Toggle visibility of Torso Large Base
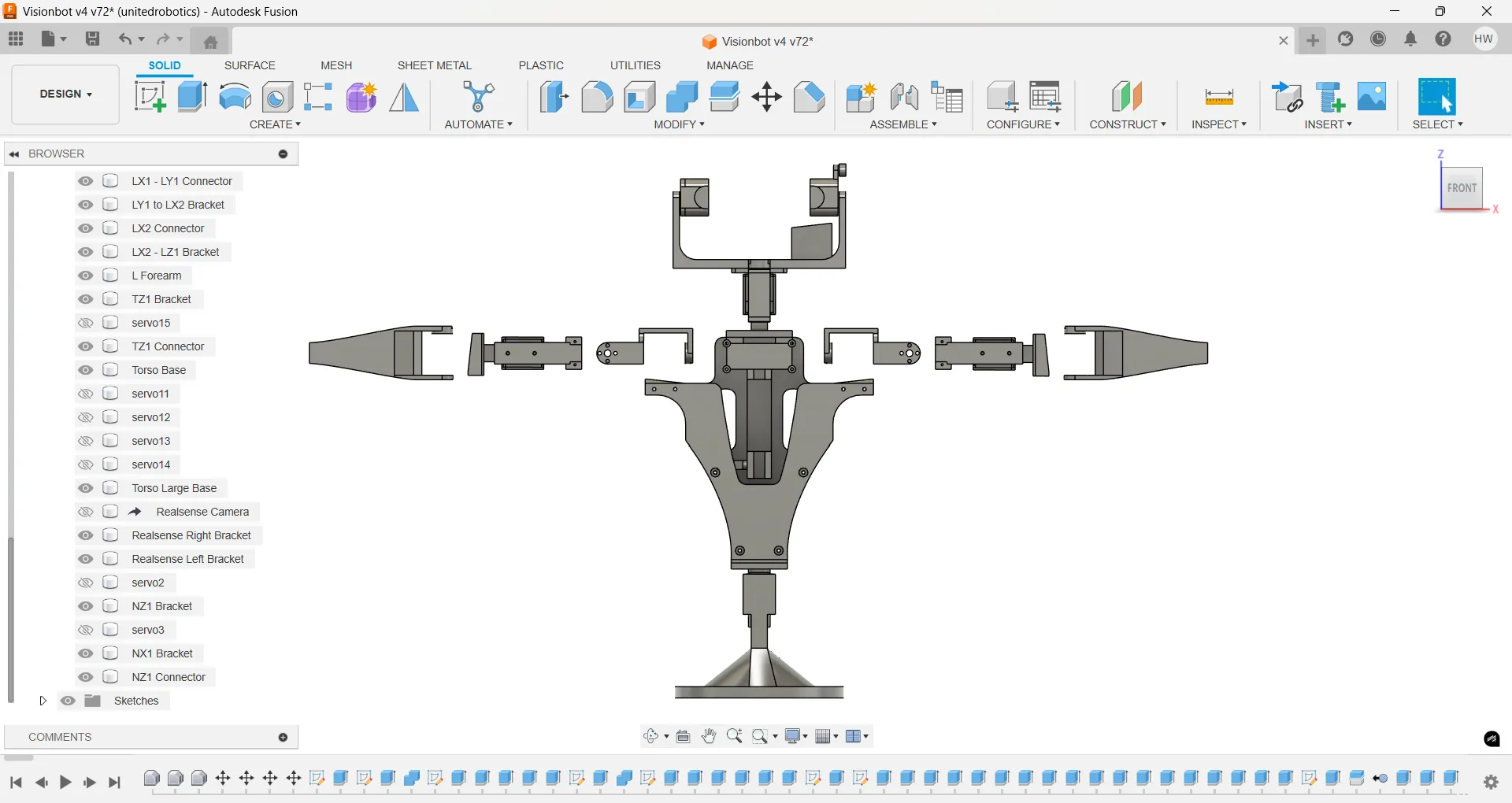The height and width of the screenshot is (803, 1512). pyautogui.click(x=85, y=488)
